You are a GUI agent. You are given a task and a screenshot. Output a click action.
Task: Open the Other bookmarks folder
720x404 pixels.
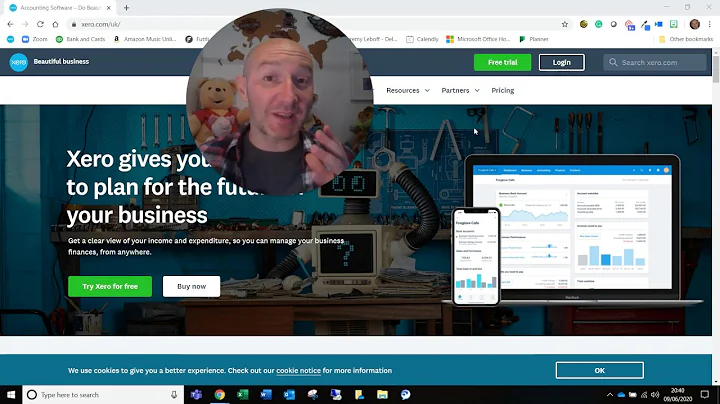click(x=686, y=39)
